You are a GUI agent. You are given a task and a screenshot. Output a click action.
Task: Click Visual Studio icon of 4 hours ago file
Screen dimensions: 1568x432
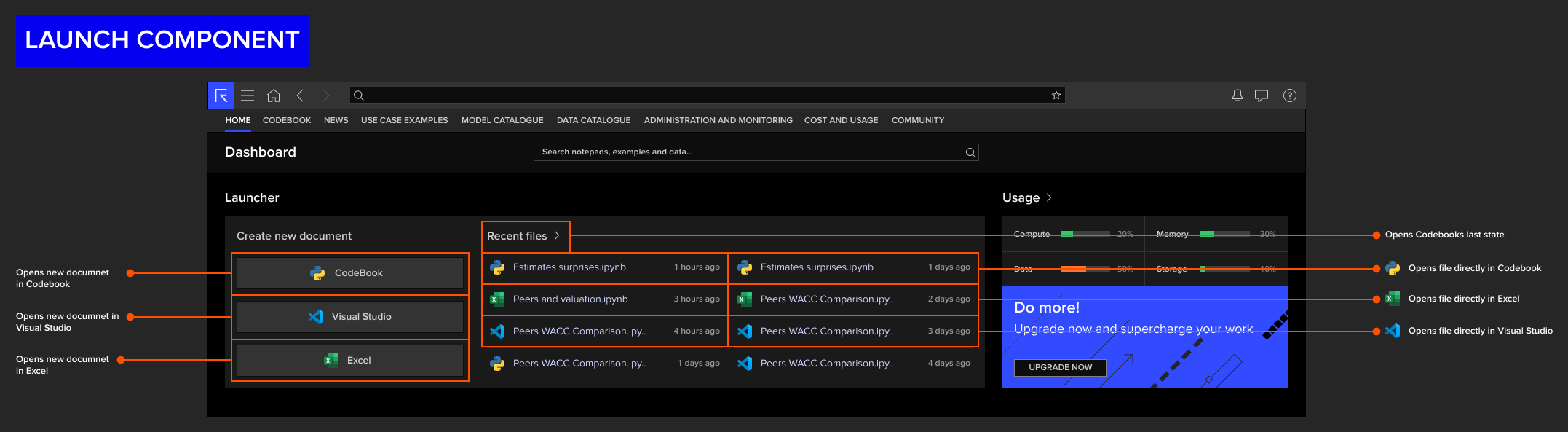pos(497,331)
